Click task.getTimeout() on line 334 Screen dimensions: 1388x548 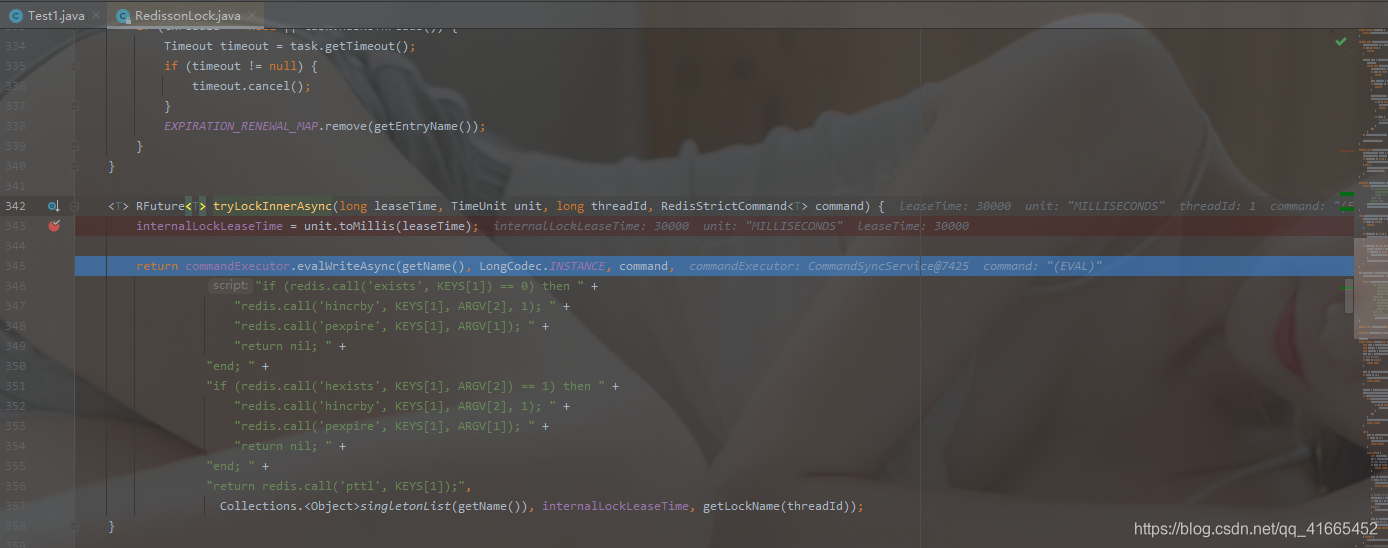pos(338,46)
